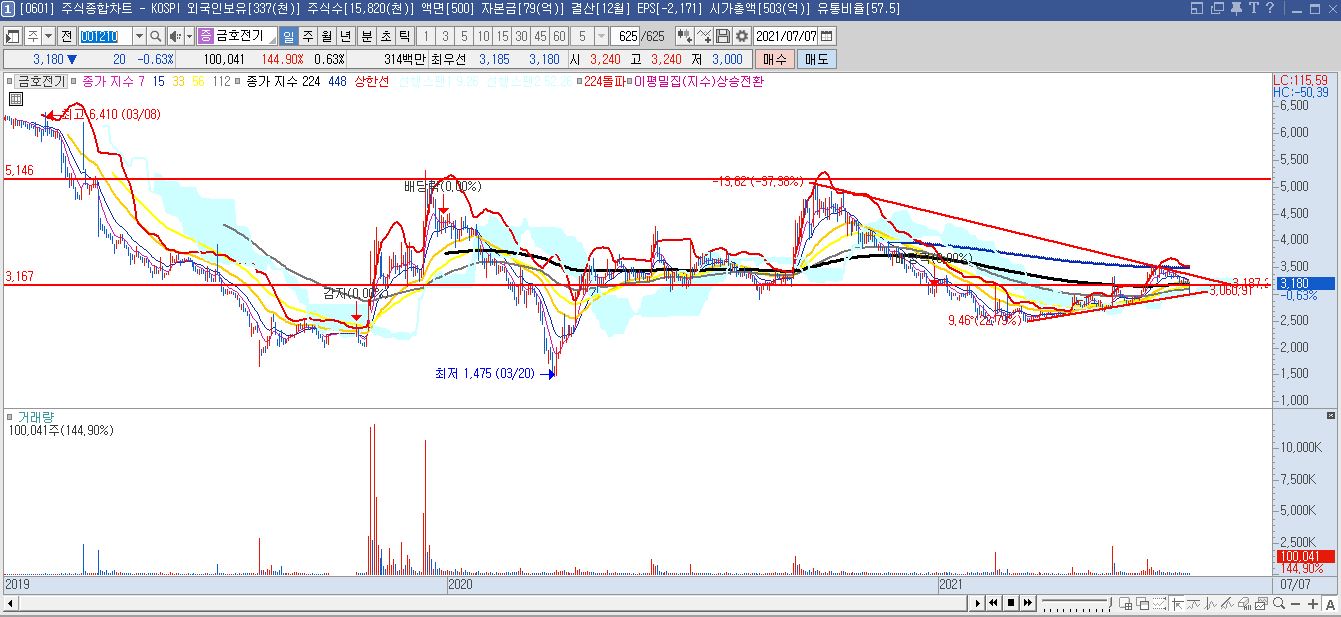
Task: Click the font size T icon
Action: click(1252, 8)
